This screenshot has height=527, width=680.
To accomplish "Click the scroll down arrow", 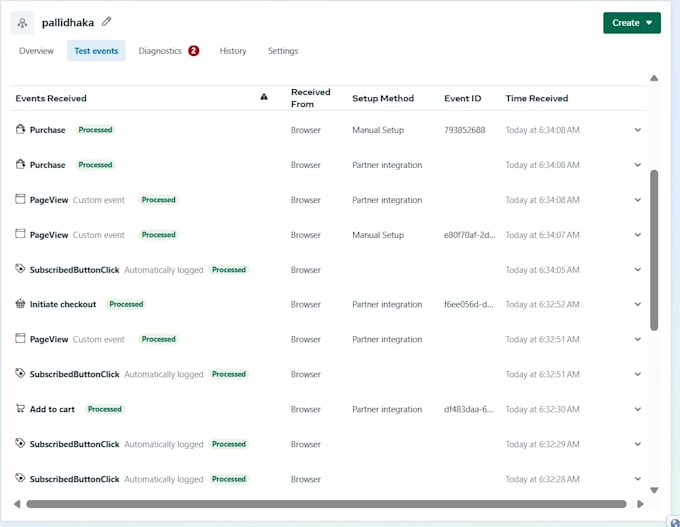I will pyautogui.click(x=654, y=490).
